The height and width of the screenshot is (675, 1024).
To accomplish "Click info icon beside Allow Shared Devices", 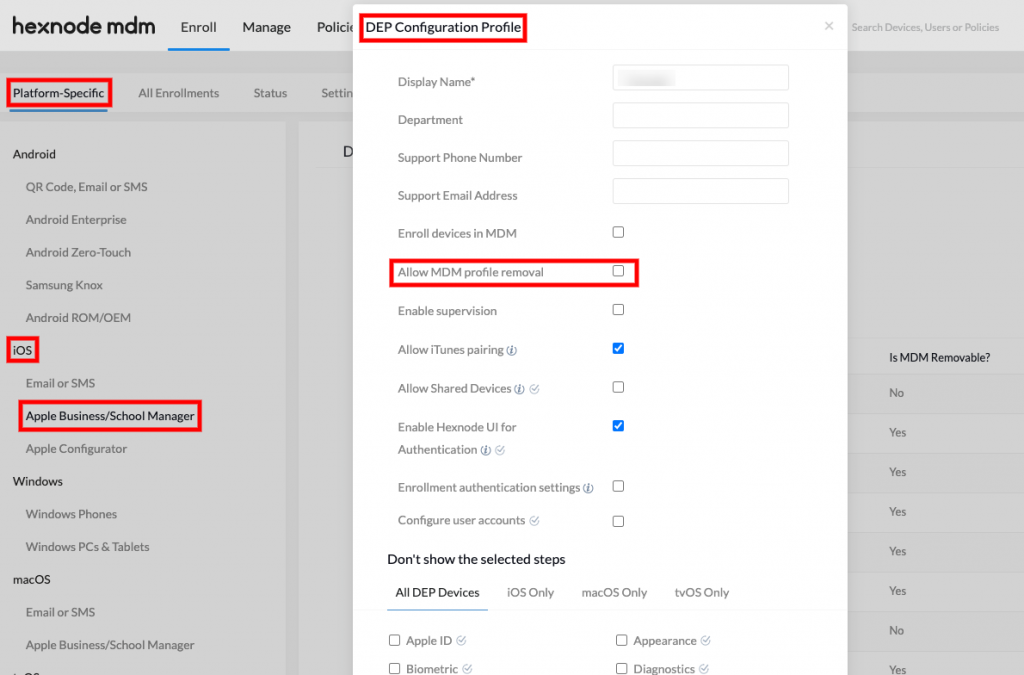I will point(519,389).
